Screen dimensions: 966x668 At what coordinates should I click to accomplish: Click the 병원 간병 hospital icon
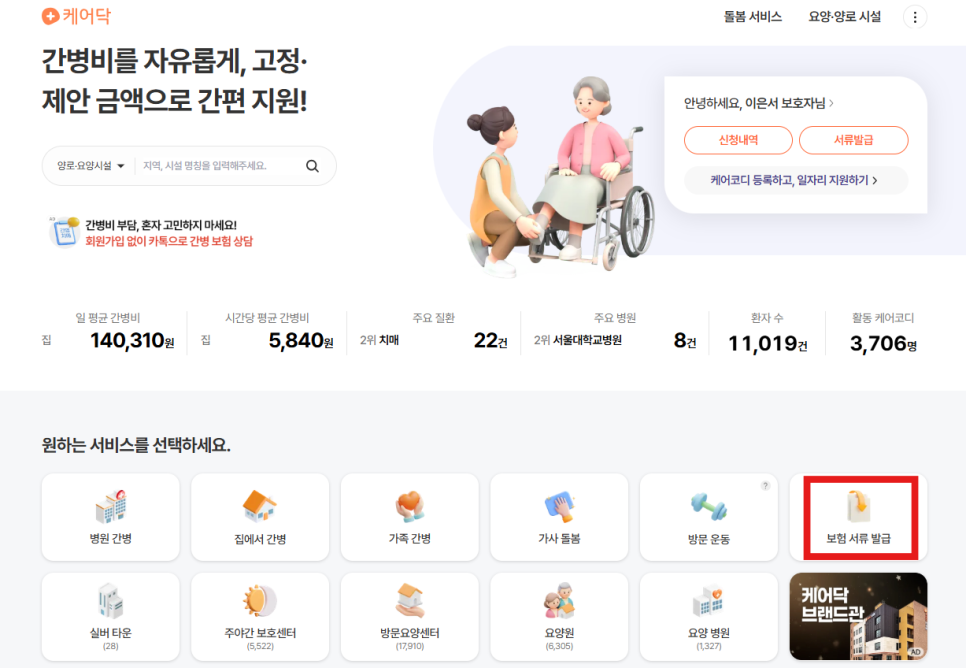coord(110,507)
